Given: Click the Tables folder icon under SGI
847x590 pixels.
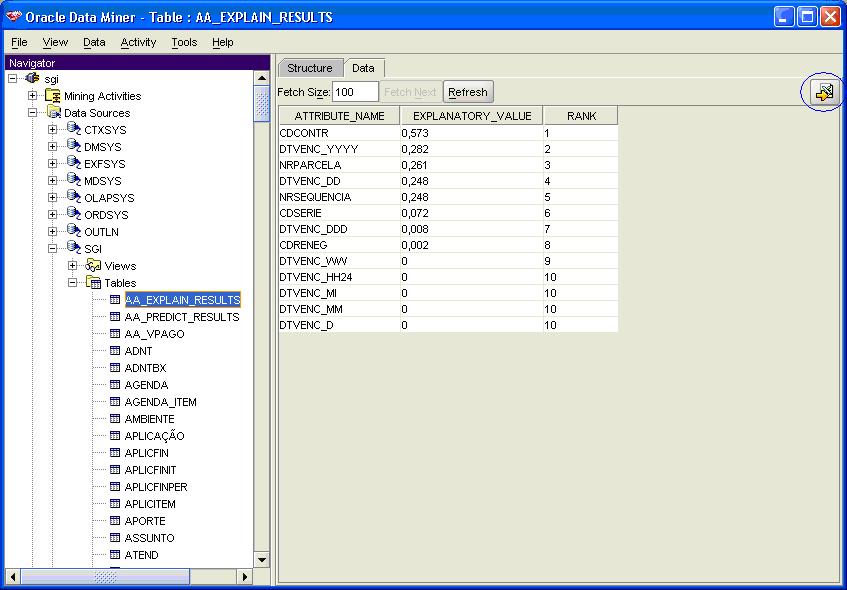Looking at the screenshot, I should tap(93, 283).
